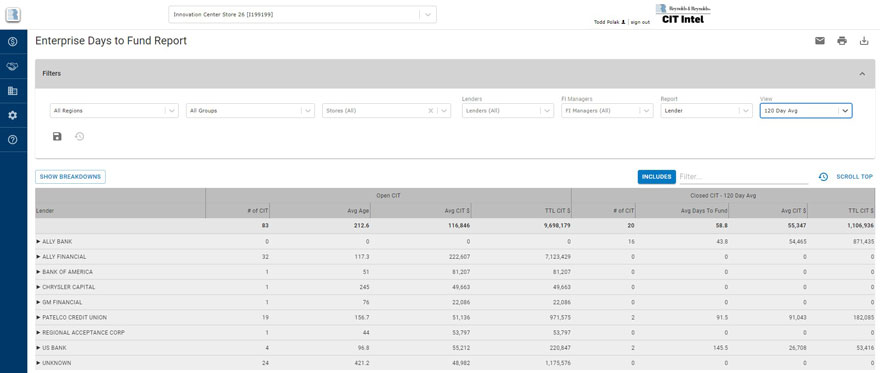Expand the ALLY FINANCIAL row
This screenshot has width=880, height=373.
point(39,257)
